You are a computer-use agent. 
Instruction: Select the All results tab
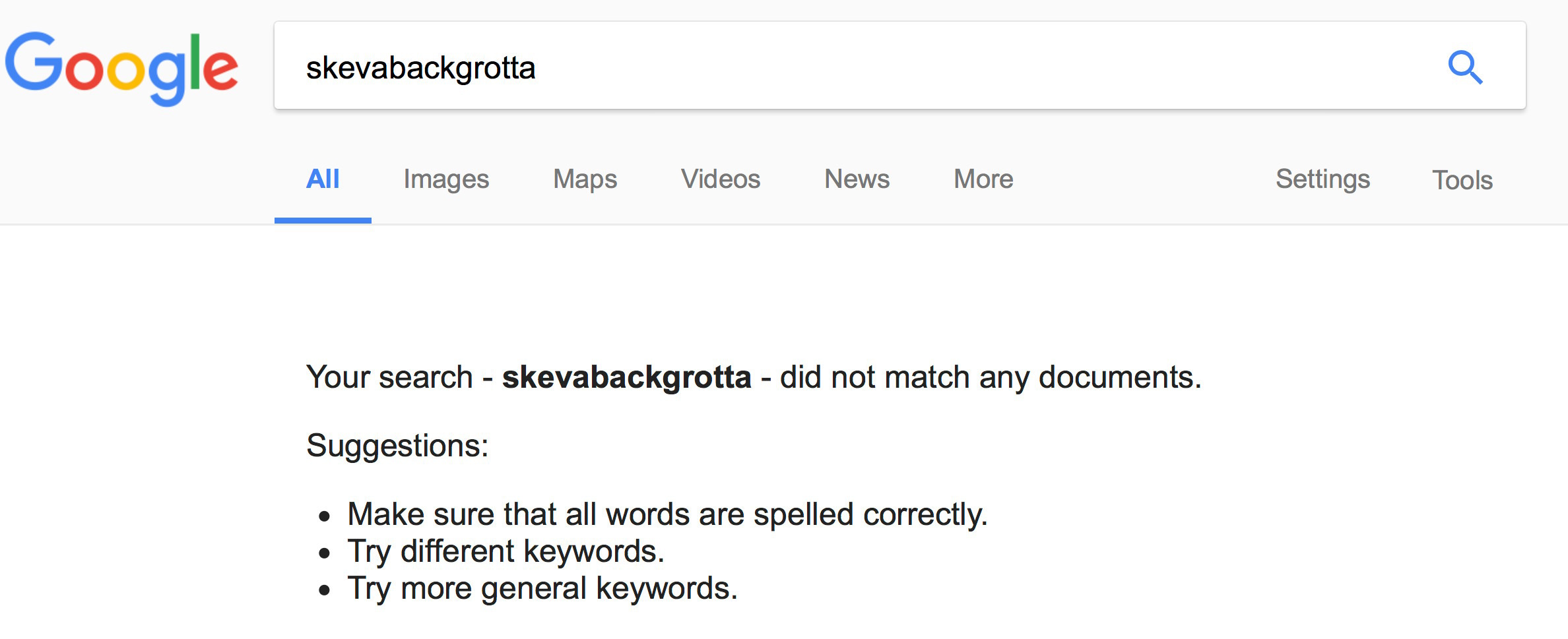(x=323, y=179)
